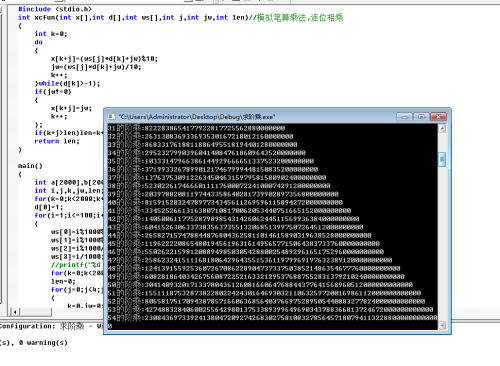Click the 'Configuration: 求阶乘' output line
This screenshot has width=500, height=366.
point(42,326)
